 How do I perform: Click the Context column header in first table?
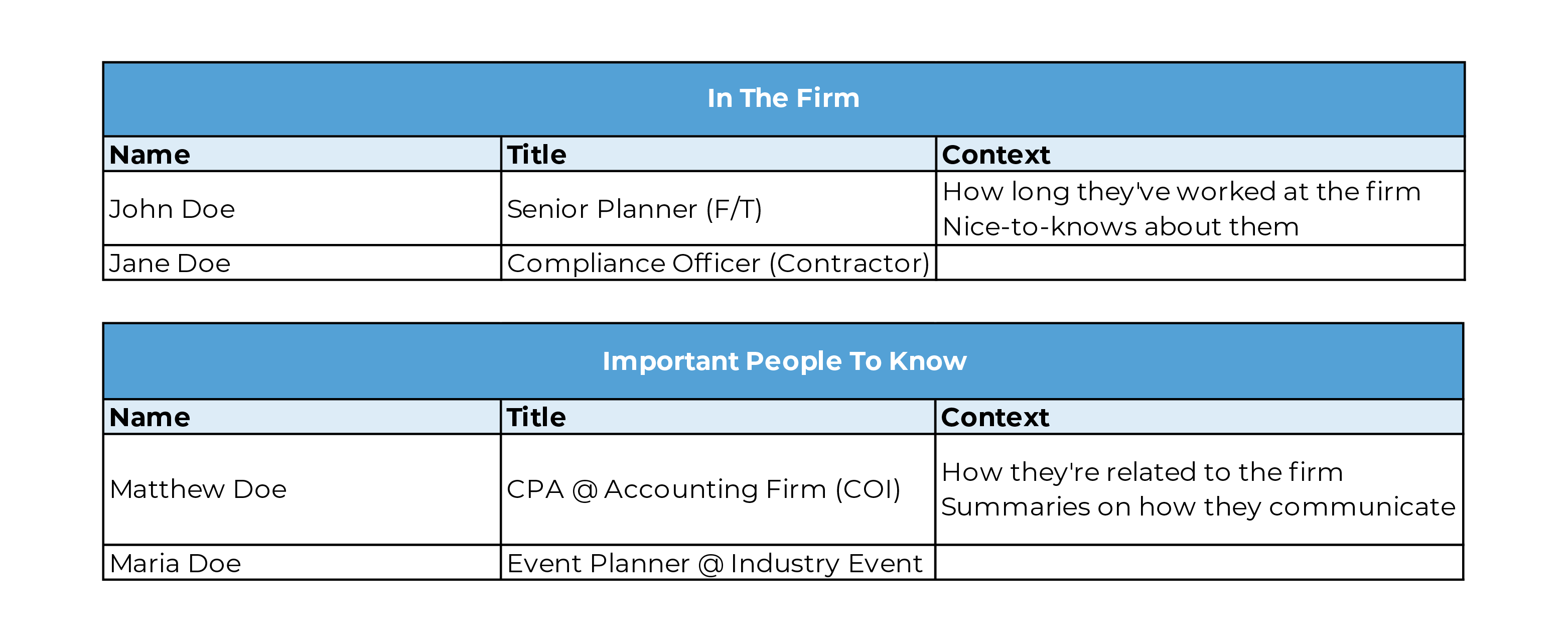pyautogui.click(x=1200, y=154)
